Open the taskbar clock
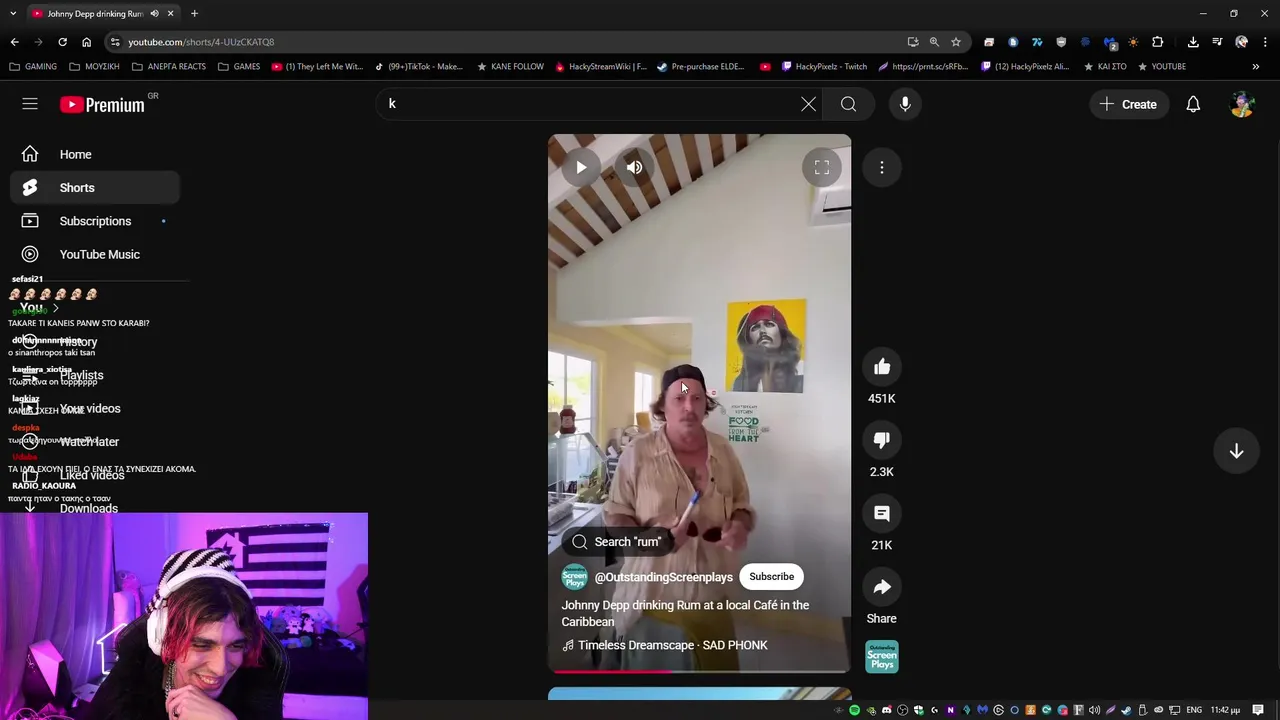Screen dimensions: 1280x720 click(x=1226, y=710)
